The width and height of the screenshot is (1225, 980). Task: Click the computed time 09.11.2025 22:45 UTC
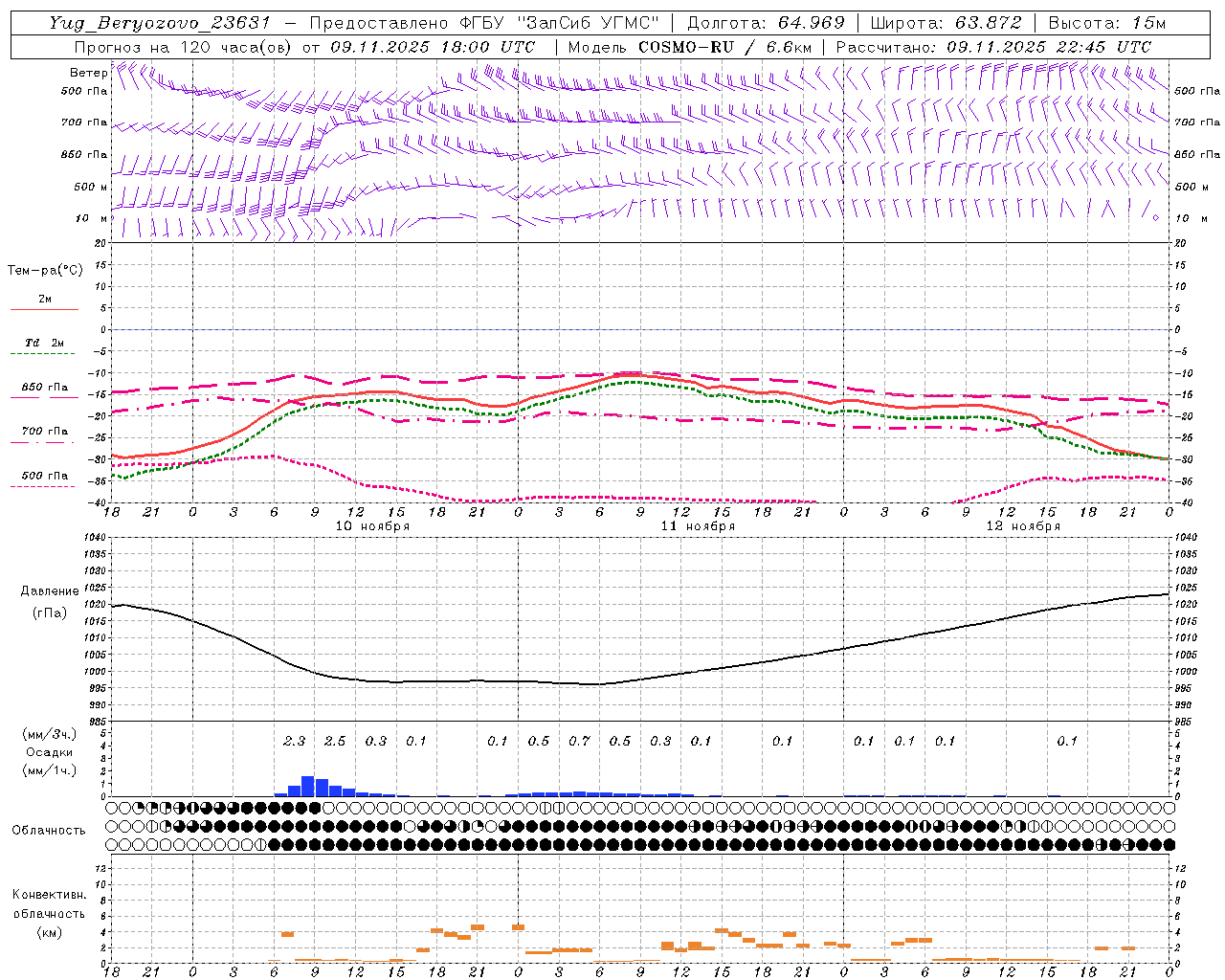1049,47
